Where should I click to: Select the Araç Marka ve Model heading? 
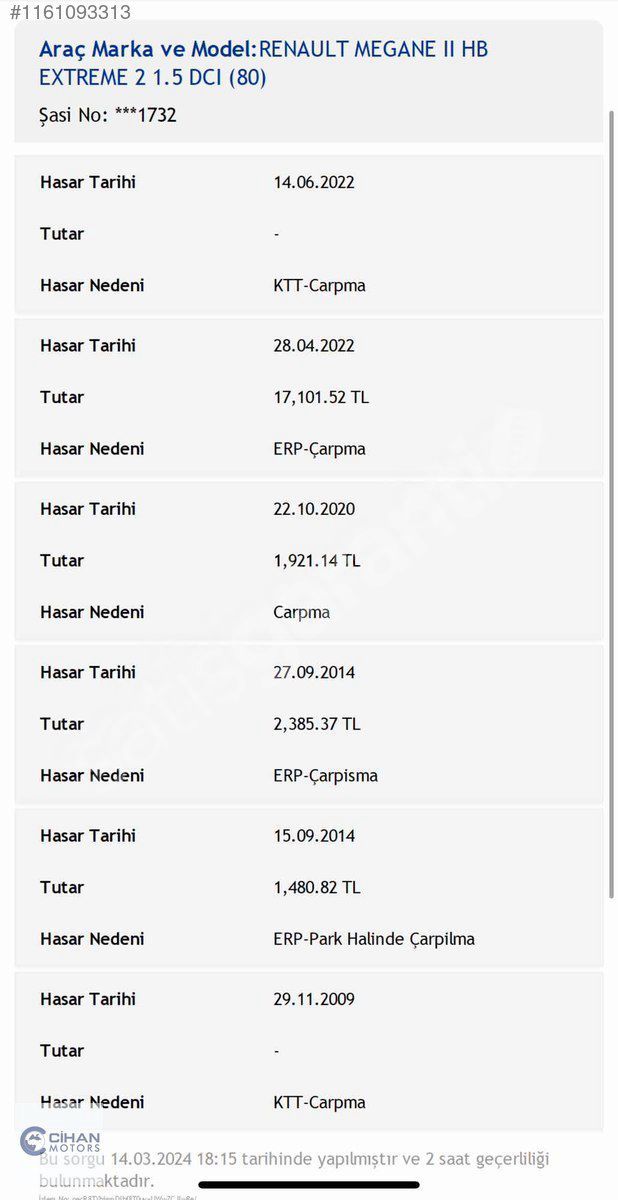264,62
